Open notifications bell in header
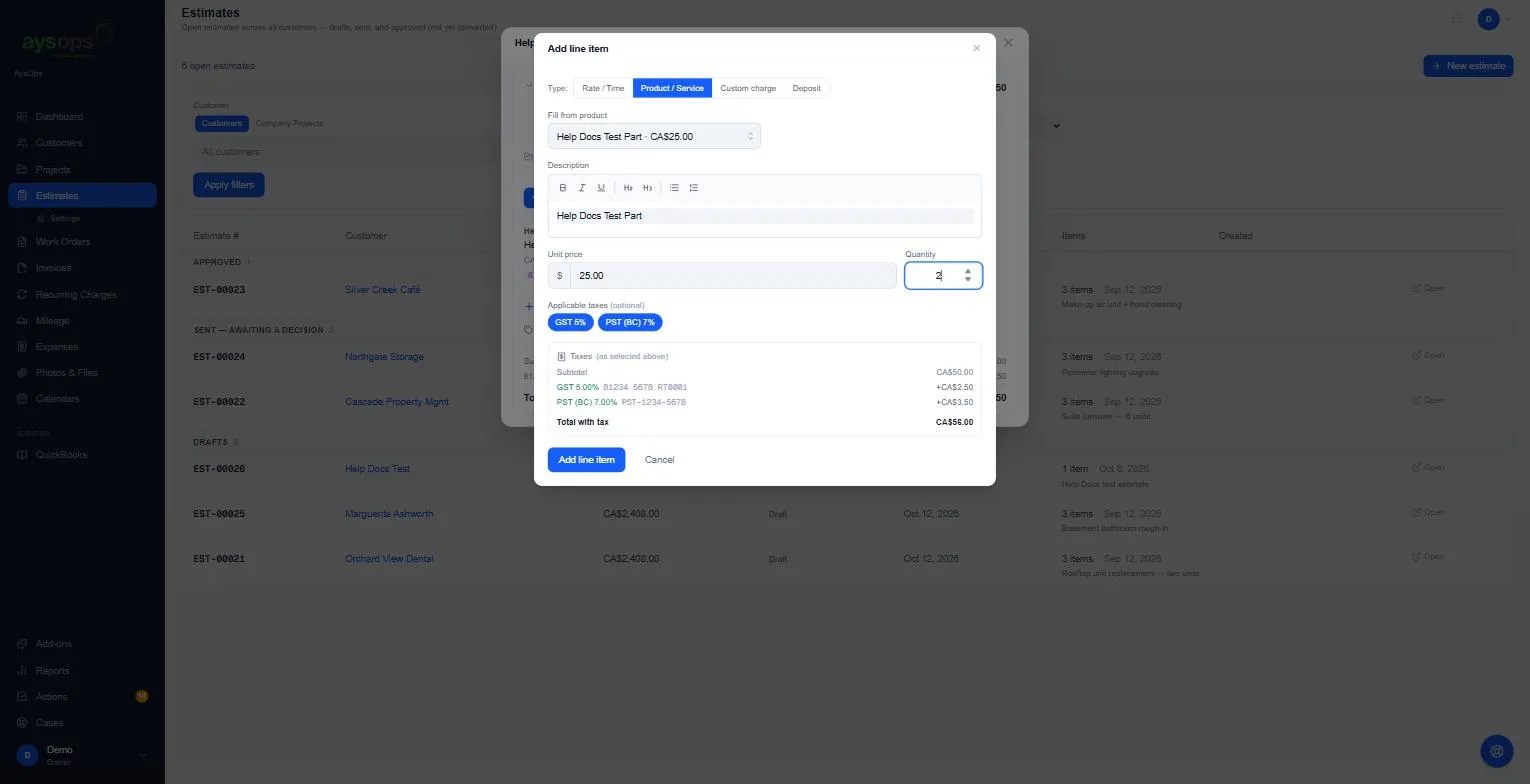Viewport: 1530px width, 784px height. click(1457, 19)
